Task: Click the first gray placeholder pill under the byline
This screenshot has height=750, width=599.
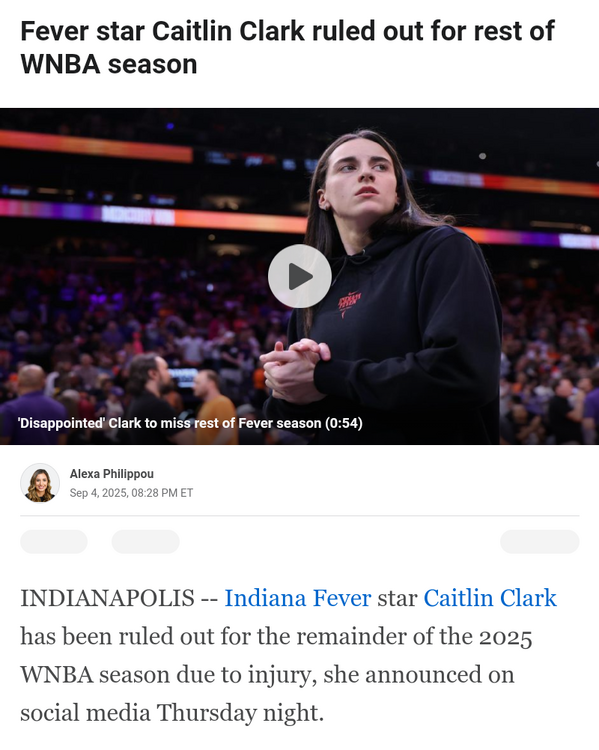Action: 54,541
